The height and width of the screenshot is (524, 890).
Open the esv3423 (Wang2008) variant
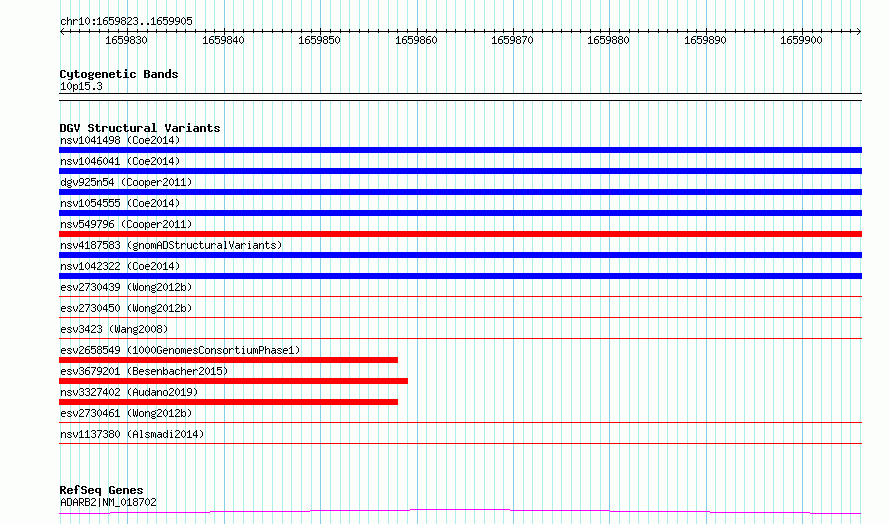coord(114,329)
